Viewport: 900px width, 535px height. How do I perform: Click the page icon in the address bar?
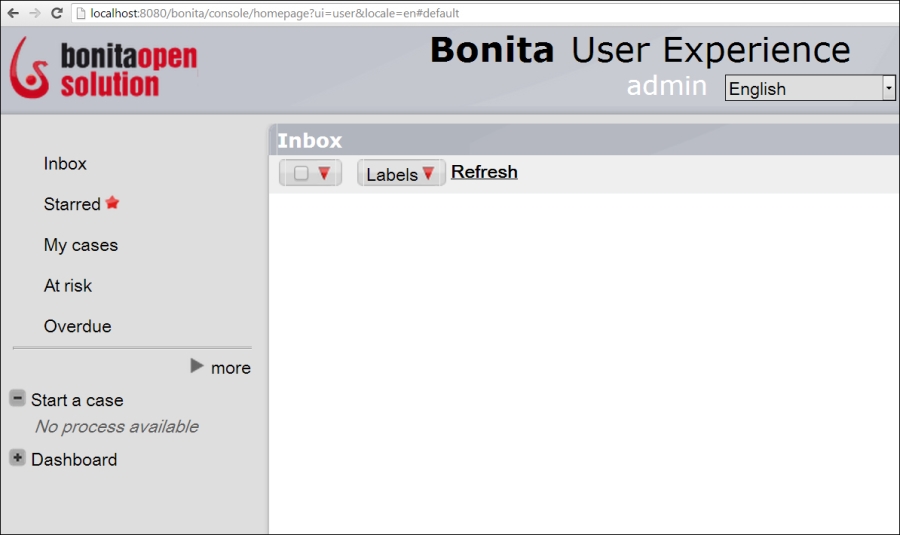pos(81,13)
